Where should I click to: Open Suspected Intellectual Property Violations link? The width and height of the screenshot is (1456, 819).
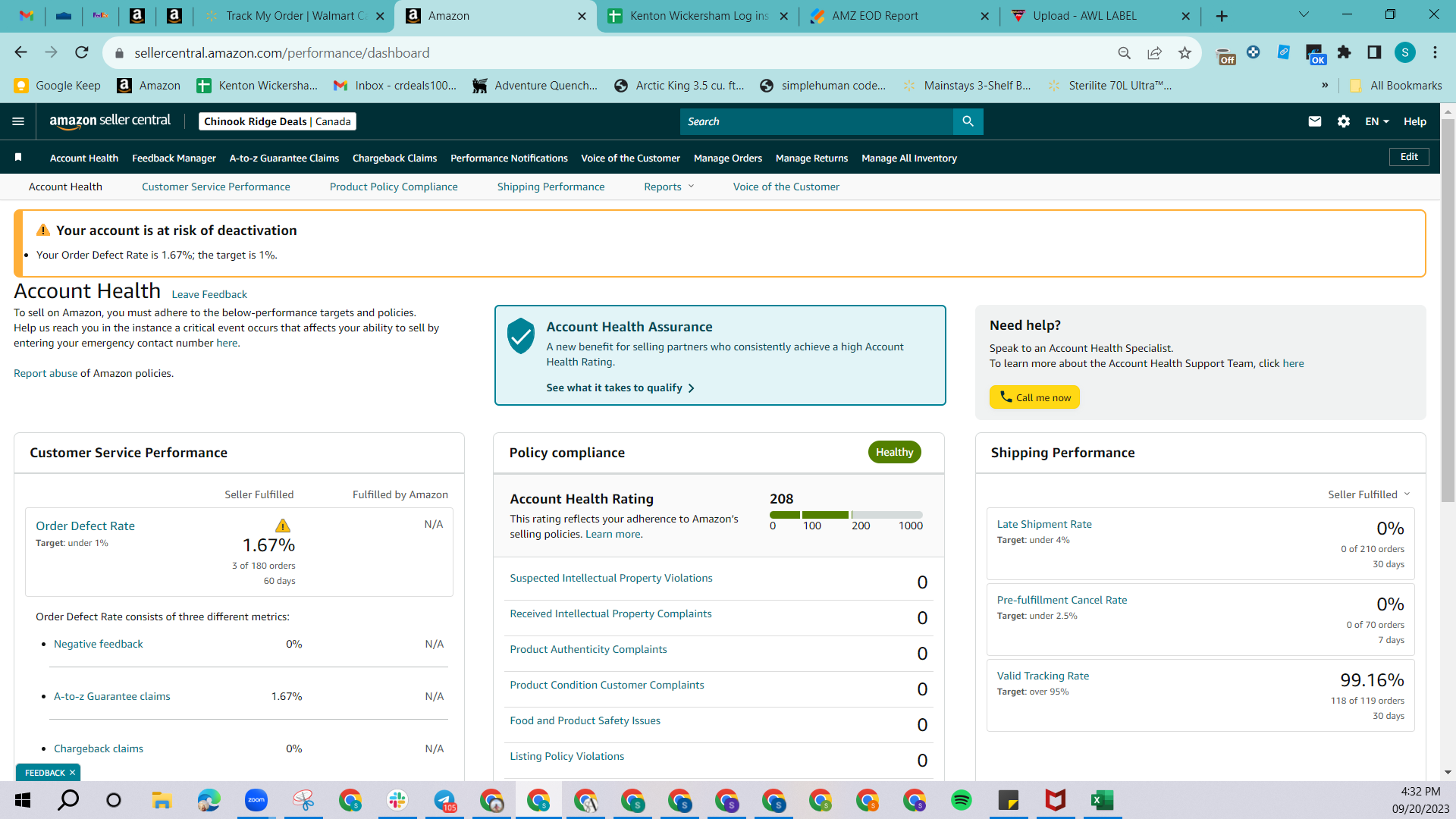[x=611, y=578]
